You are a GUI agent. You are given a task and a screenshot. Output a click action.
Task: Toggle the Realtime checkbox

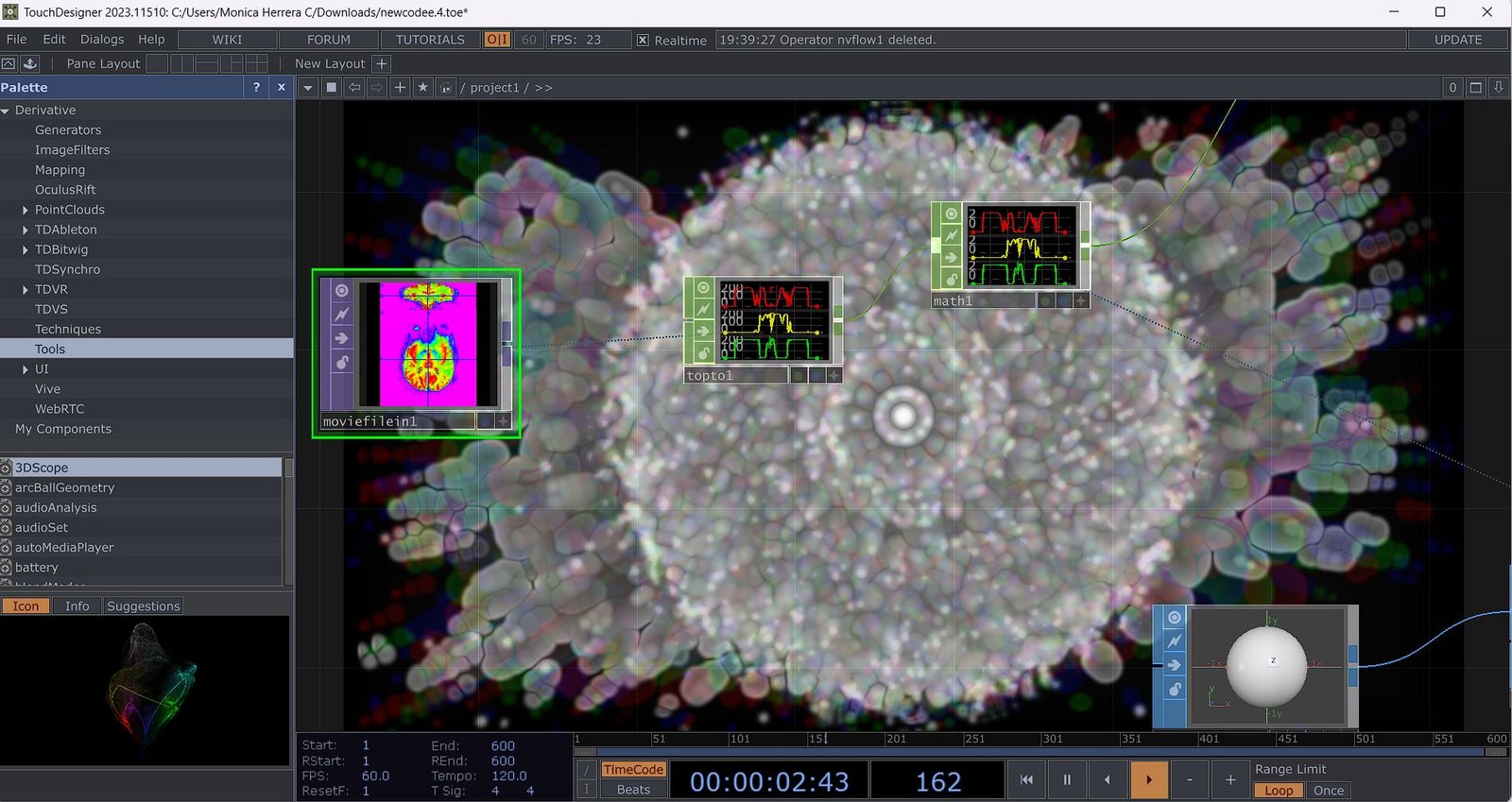click(643, 40)
